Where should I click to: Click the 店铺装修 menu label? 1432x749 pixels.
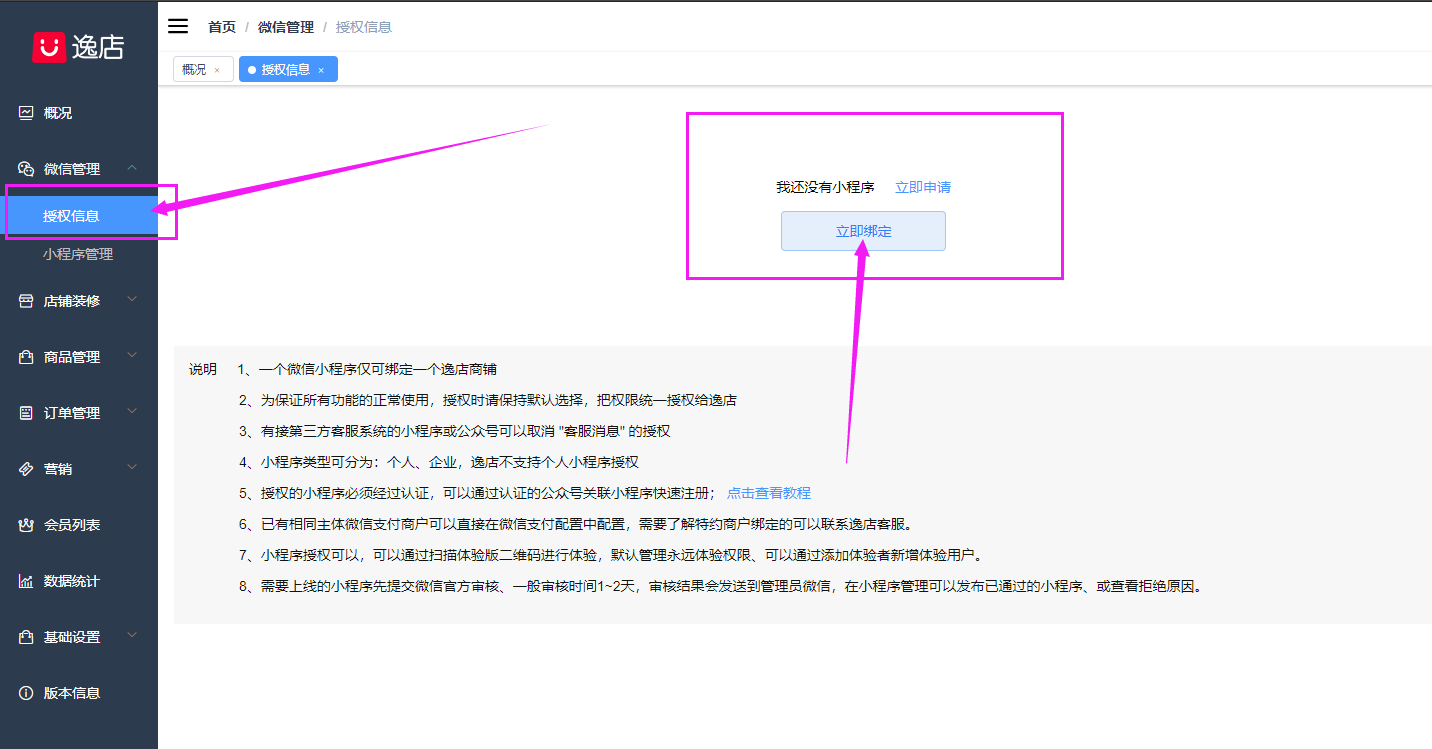72,301
